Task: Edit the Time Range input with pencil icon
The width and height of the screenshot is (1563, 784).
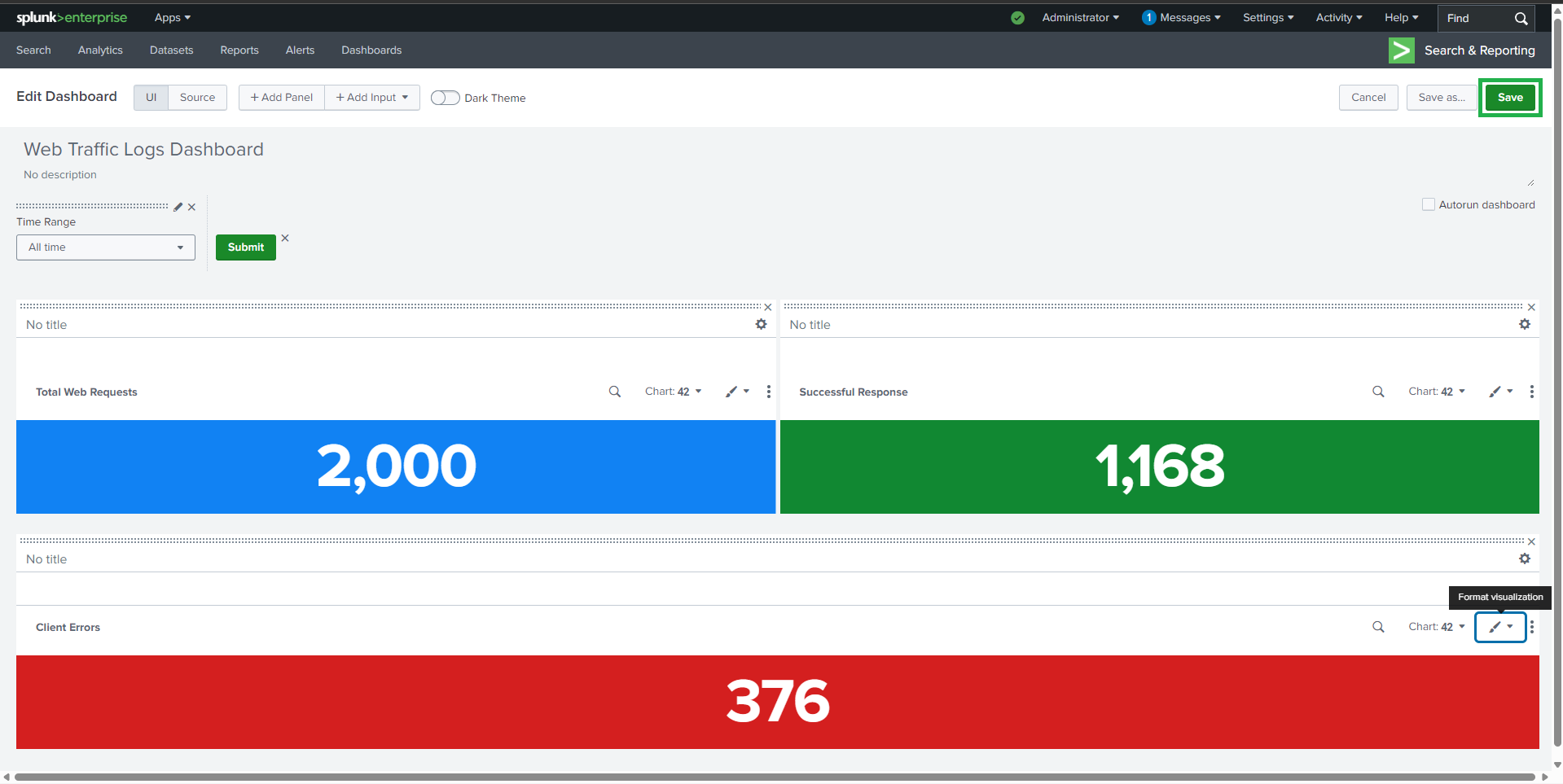Action: [x=178, y=207]
